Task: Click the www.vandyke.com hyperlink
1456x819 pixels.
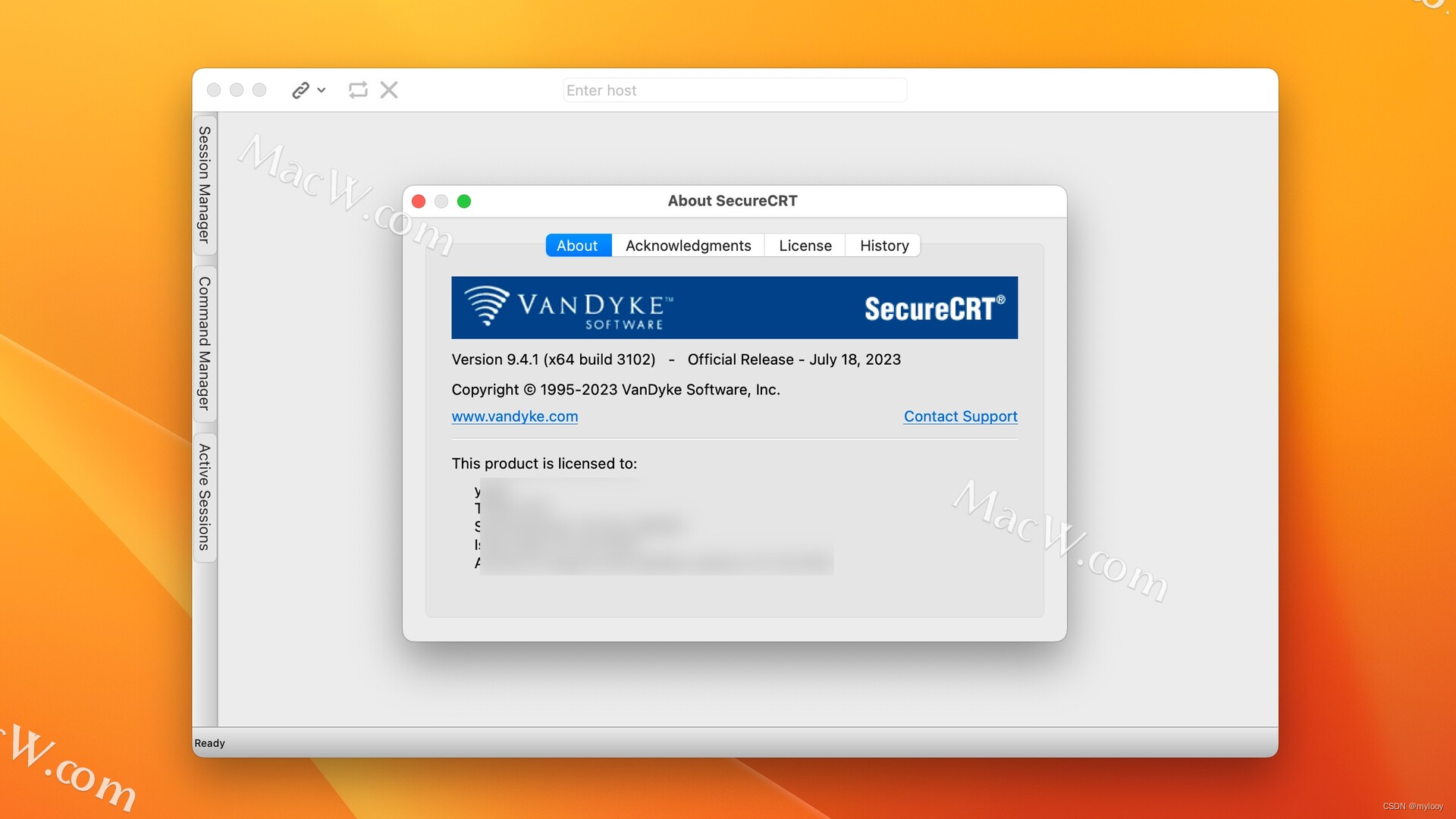Action: point(514,416)
